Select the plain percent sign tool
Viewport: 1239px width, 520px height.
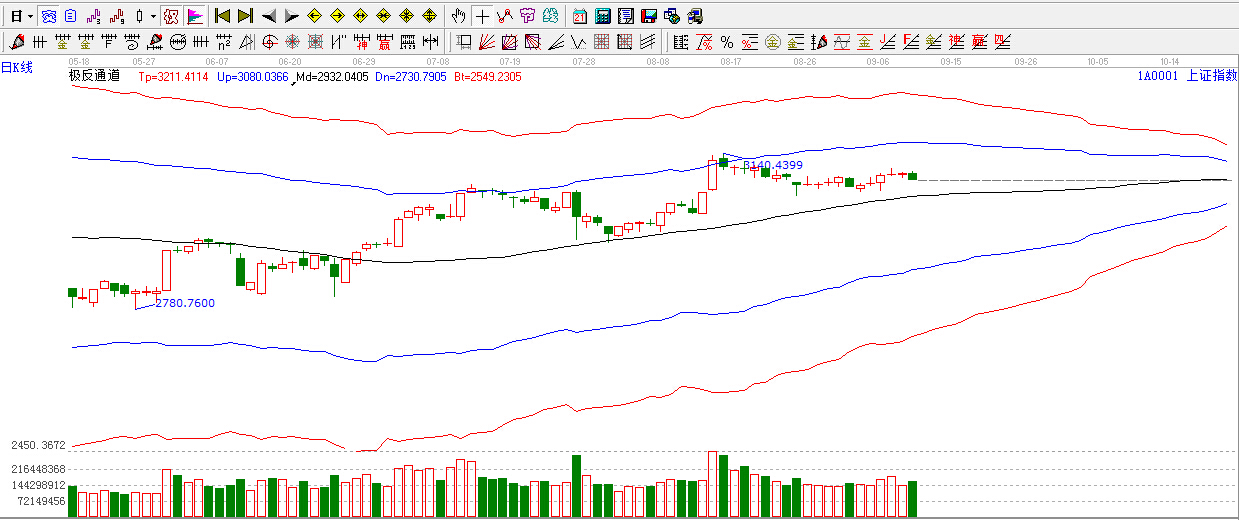[726, 42]
